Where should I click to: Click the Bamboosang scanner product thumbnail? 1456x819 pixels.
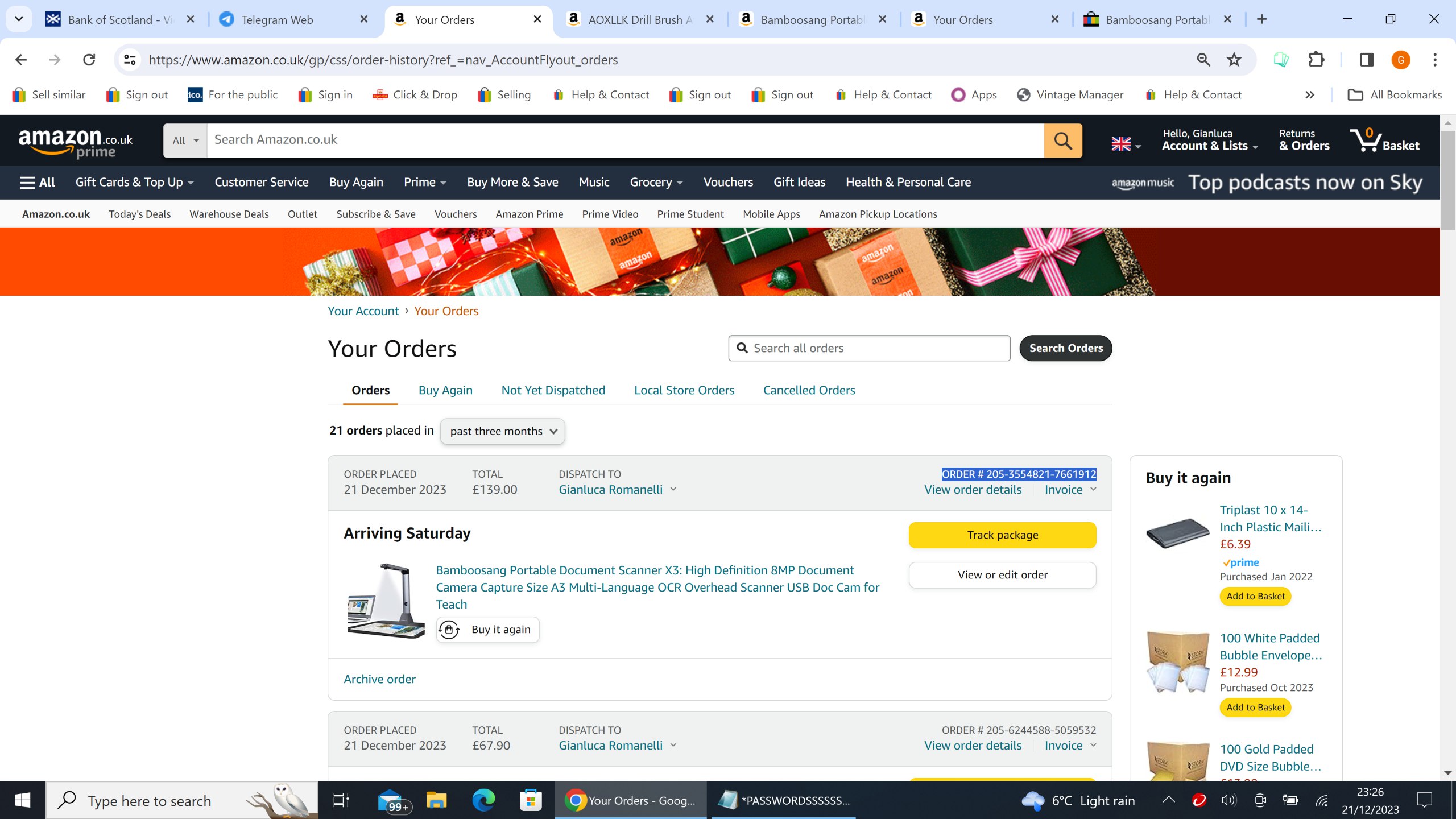pos(386,601)
